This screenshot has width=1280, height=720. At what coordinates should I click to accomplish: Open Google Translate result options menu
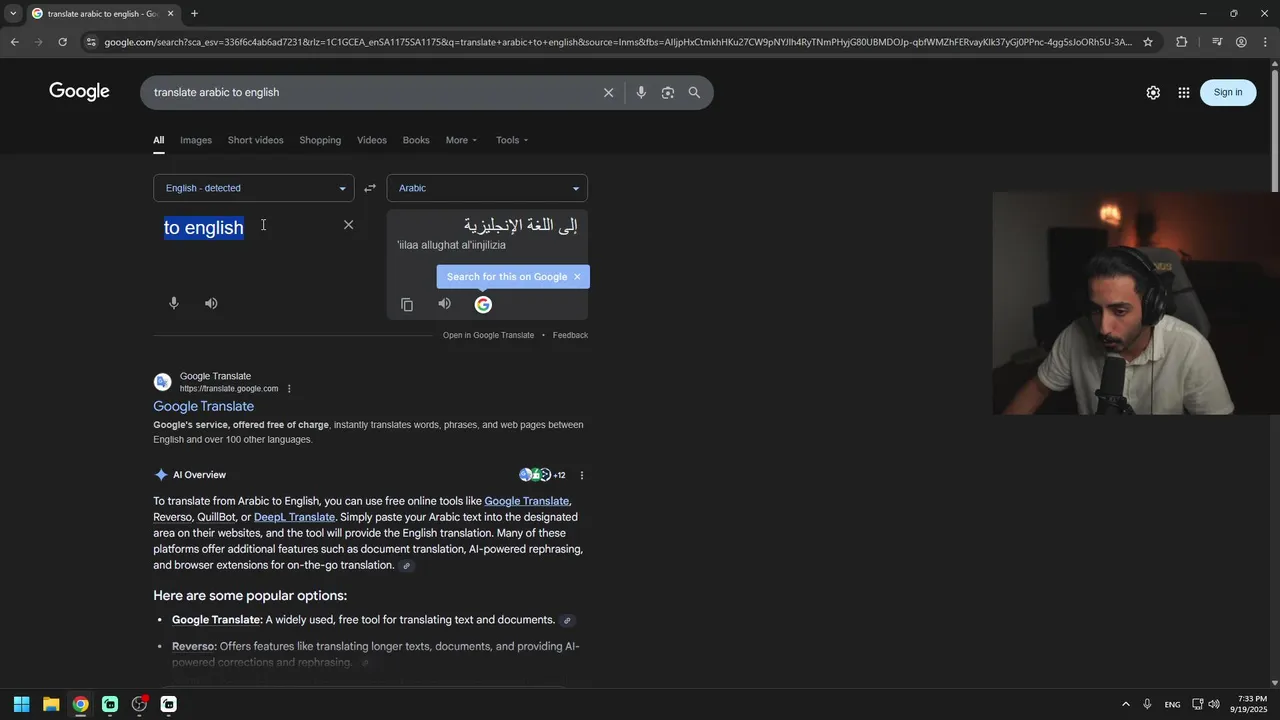point(290,389)
